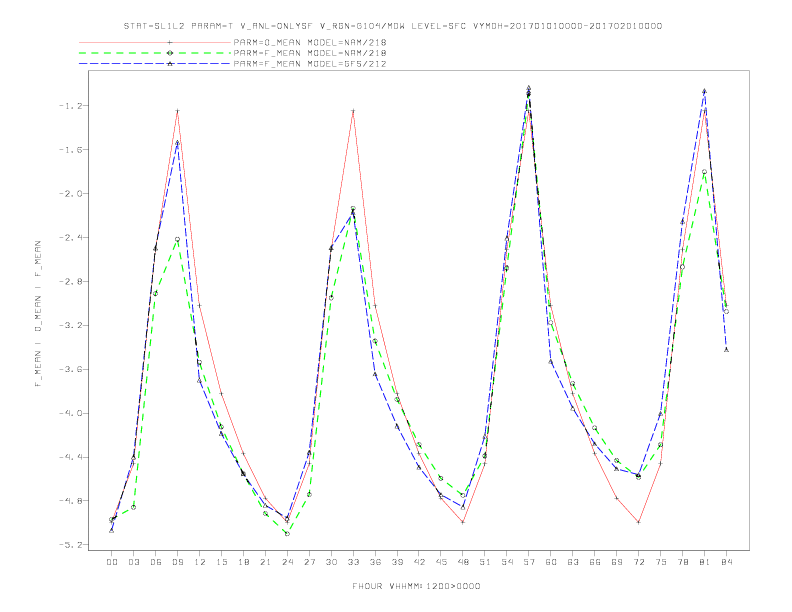
Task: Click x-axis hour label 36
Action: point(375,562)
